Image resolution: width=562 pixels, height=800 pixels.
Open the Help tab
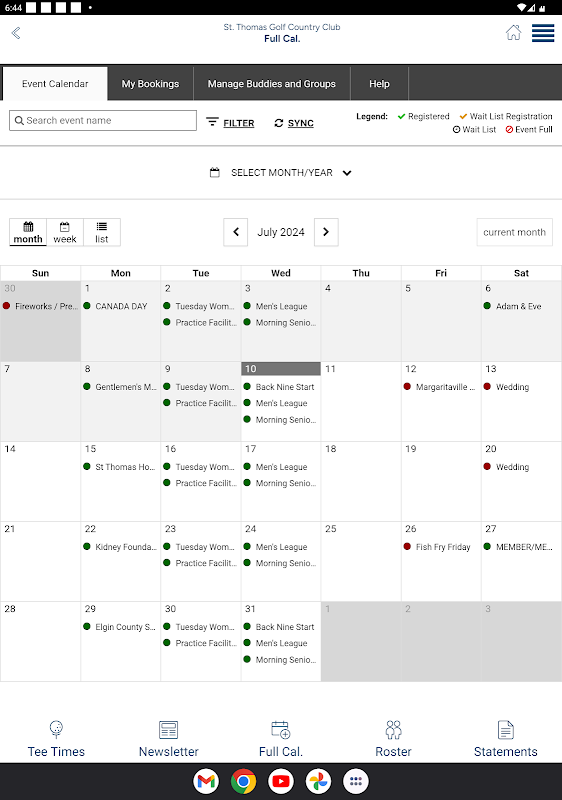tap(379, 84)
